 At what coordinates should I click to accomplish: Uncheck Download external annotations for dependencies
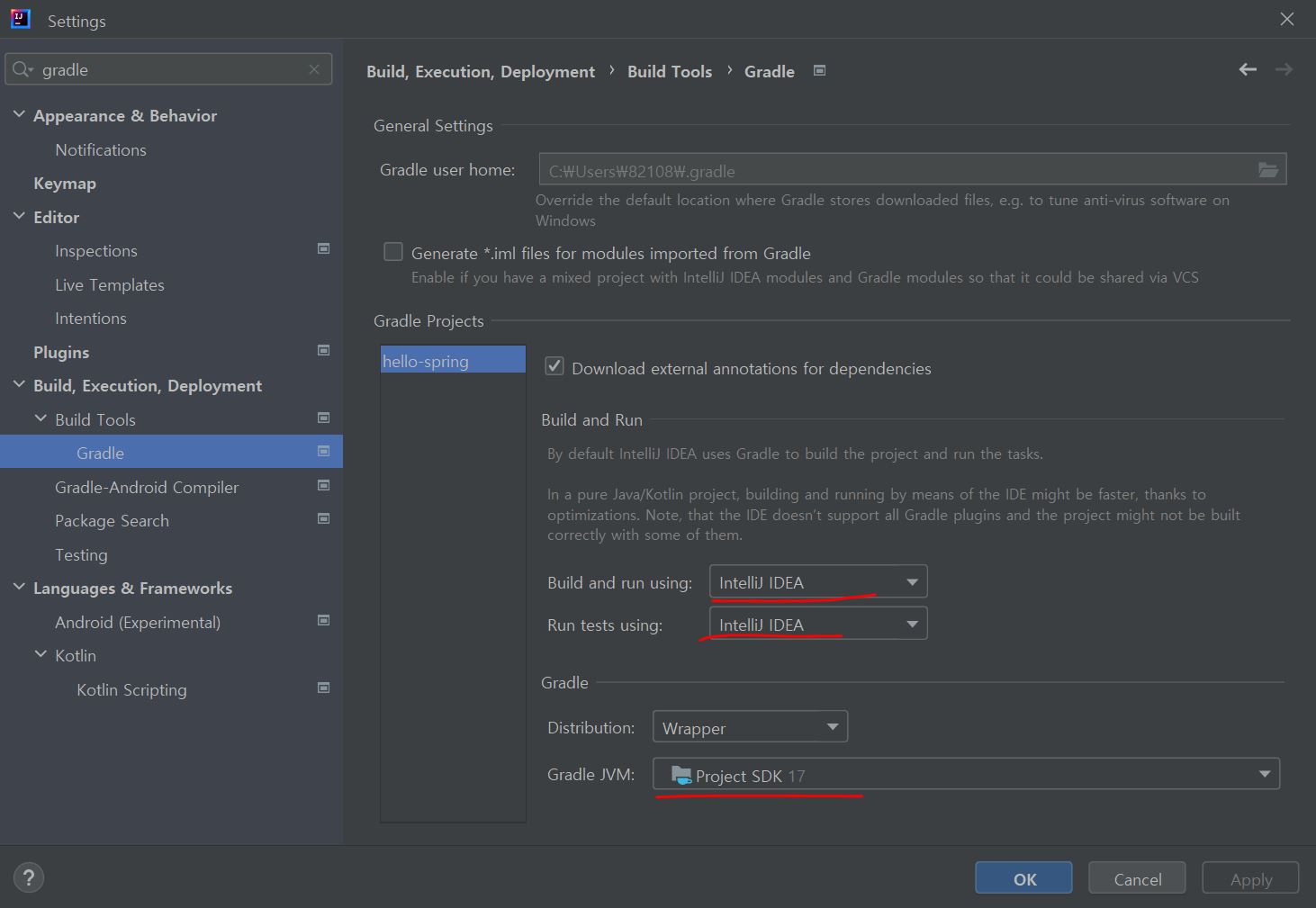point(554,366)
